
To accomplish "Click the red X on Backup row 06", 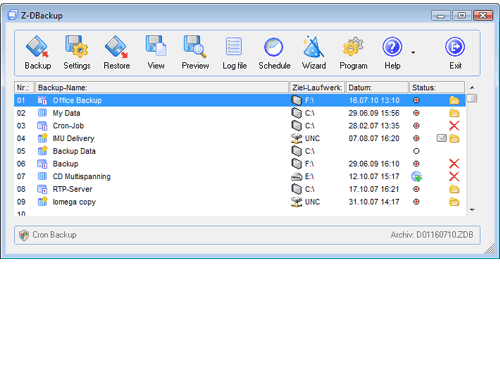I will [454, 164].
